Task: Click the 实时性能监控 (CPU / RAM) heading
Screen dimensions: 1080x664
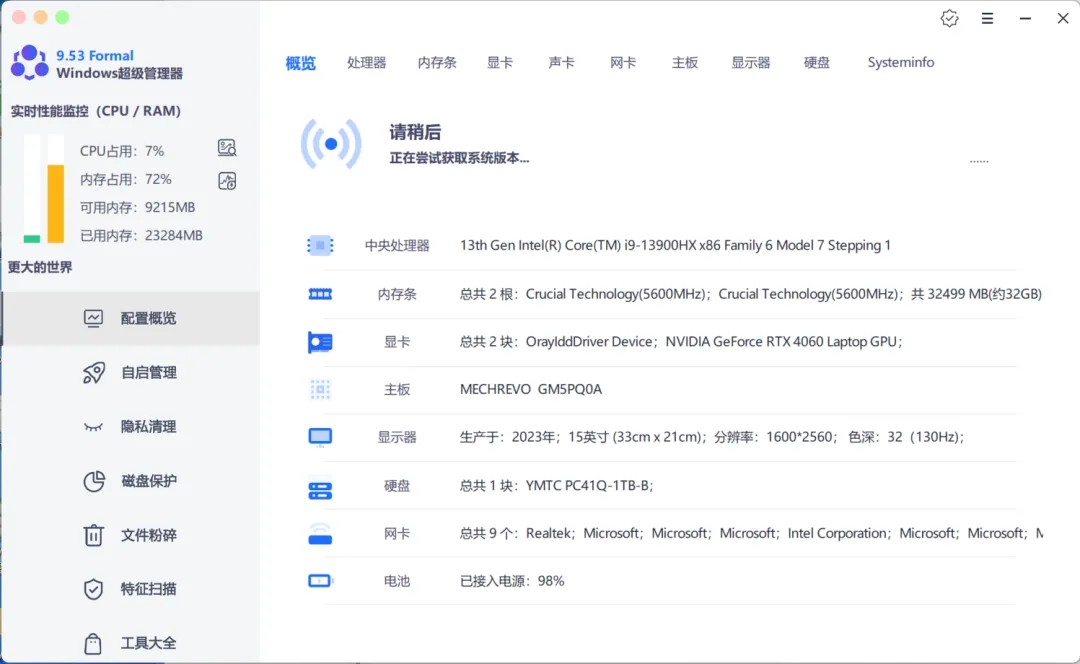Action: (96, 111)
